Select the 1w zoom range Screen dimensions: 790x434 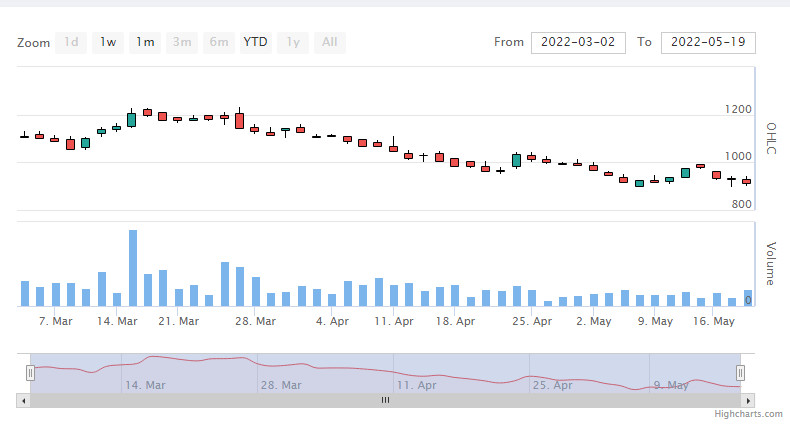(108, 42)
